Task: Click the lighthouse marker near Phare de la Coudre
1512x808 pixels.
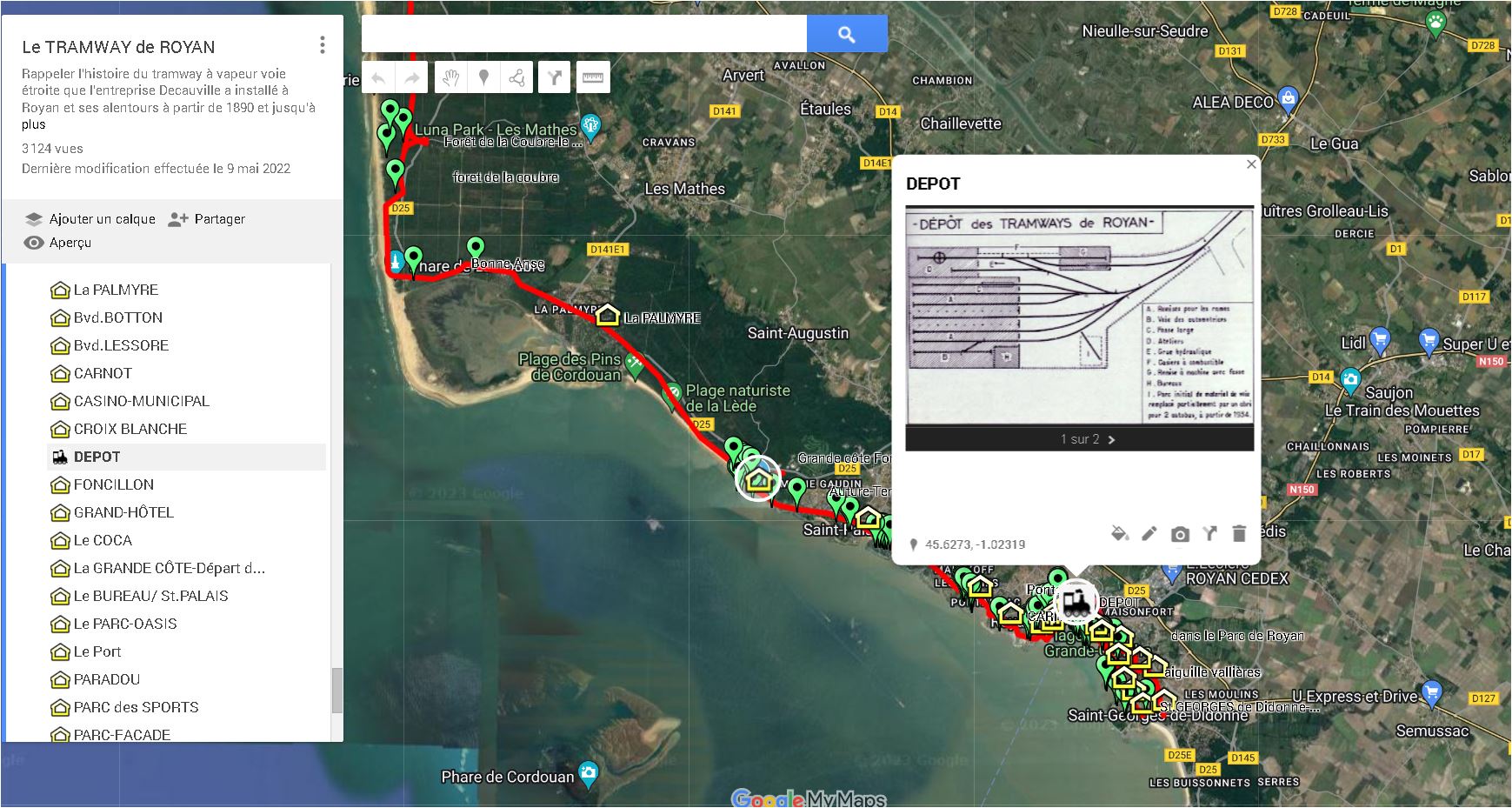Action: [396, 261]
